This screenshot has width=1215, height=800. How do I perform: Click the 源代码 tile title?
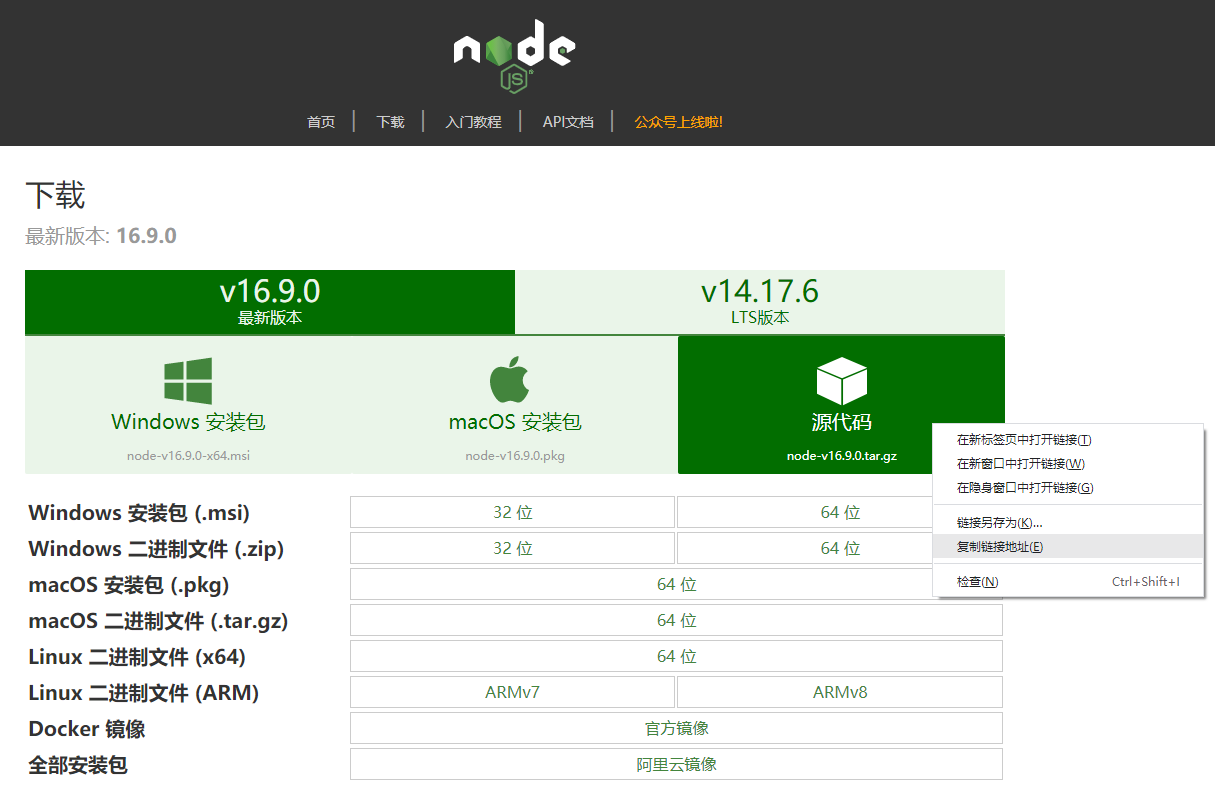coord(842,422)
